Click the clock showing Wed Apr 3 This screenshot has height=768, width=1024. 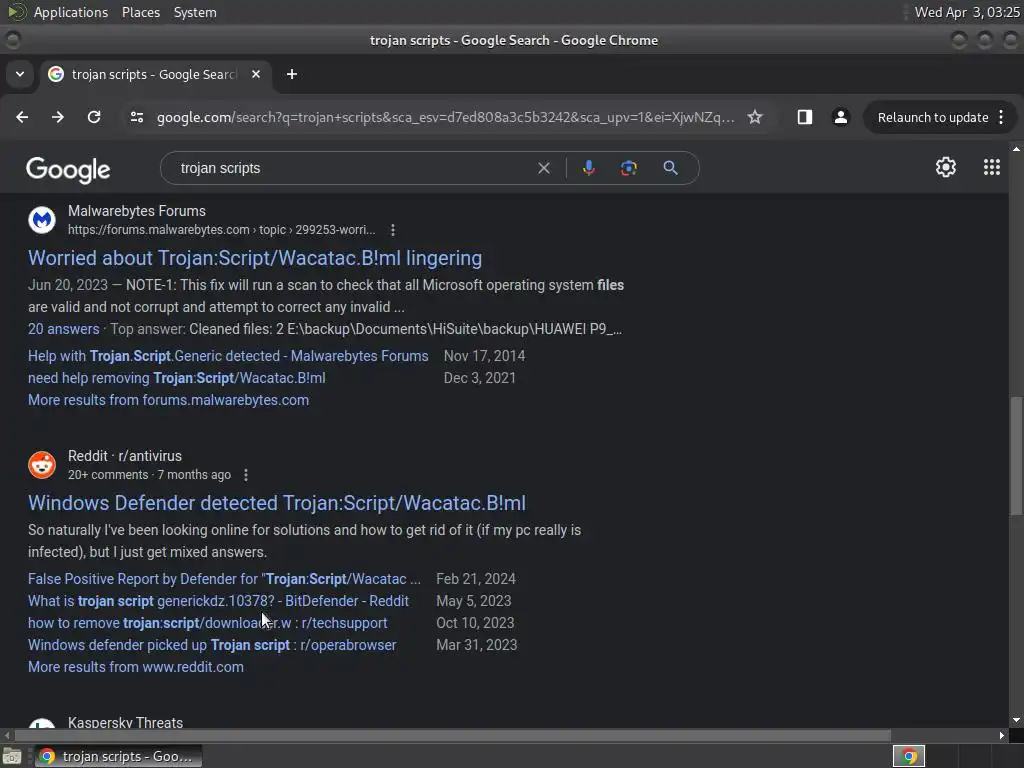967,12
